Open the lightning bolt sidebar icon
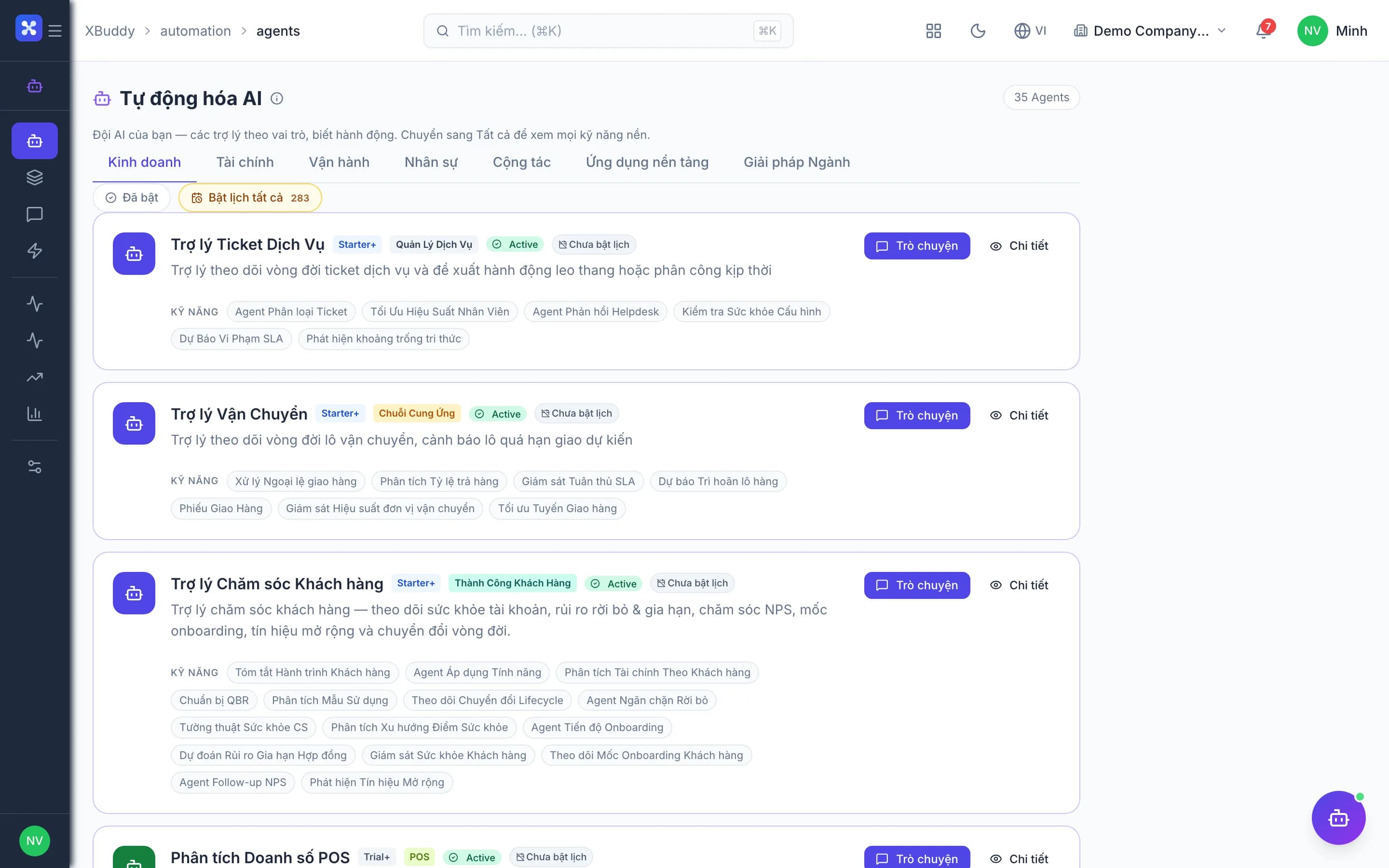The height and width of the screenshot is (868, 1389). click(34, 251)
